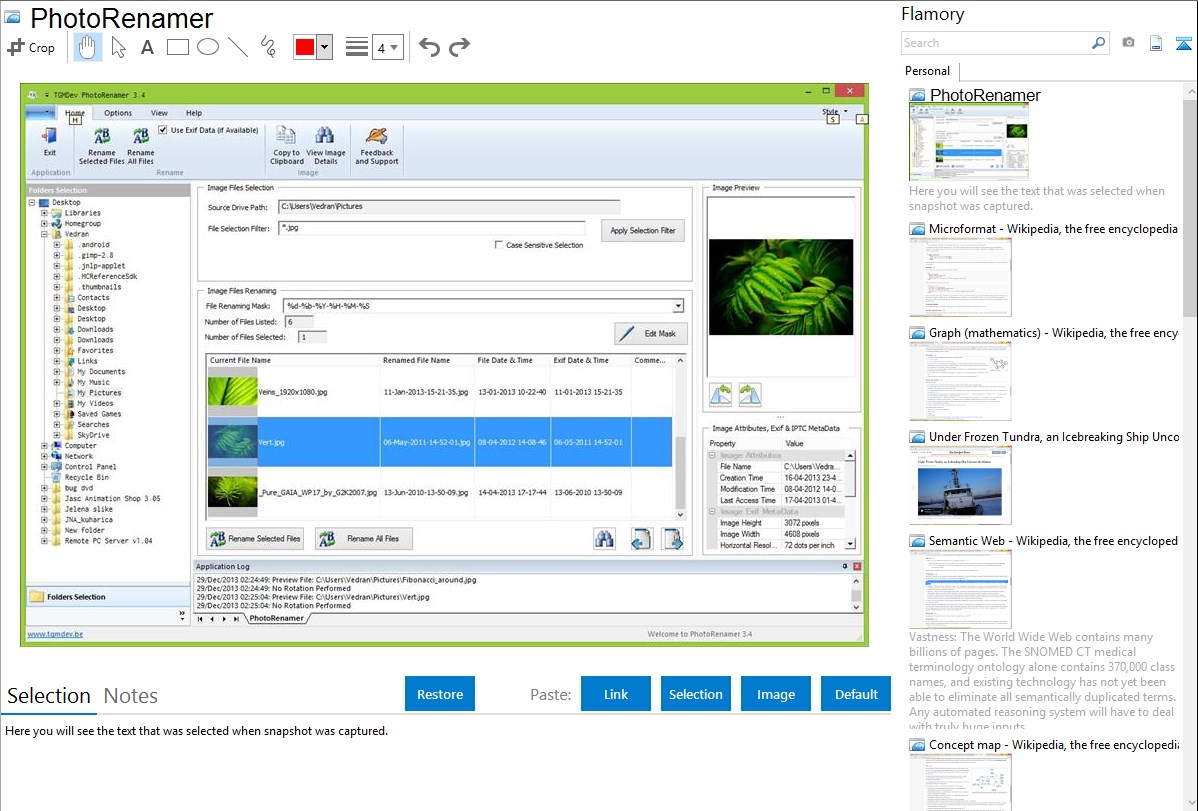Pick the text annotation tool
Screen dimensions: 1198x811
pos(147,47)
